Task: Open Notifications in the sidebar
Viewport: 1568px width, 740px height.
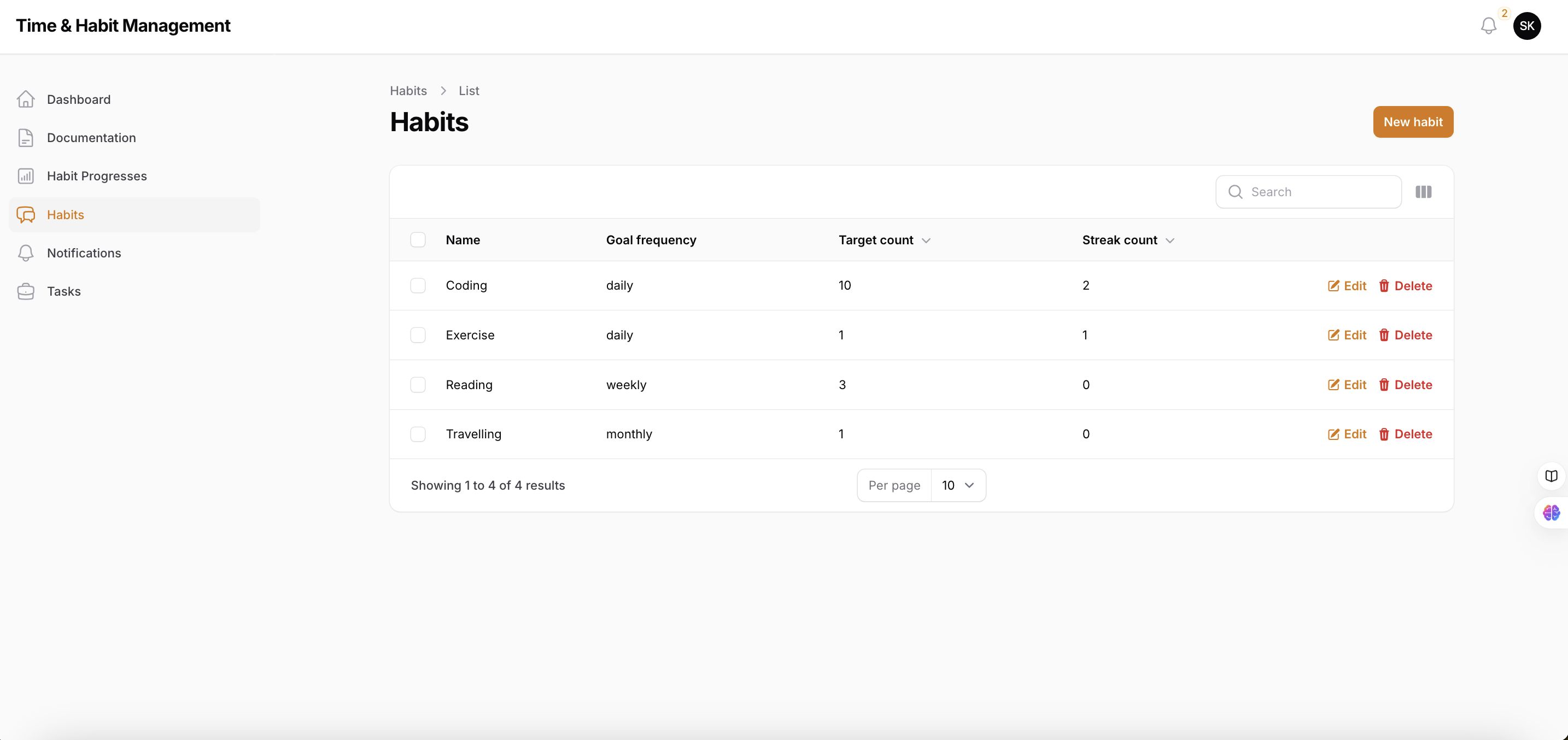Action: [x=84, y=253]
